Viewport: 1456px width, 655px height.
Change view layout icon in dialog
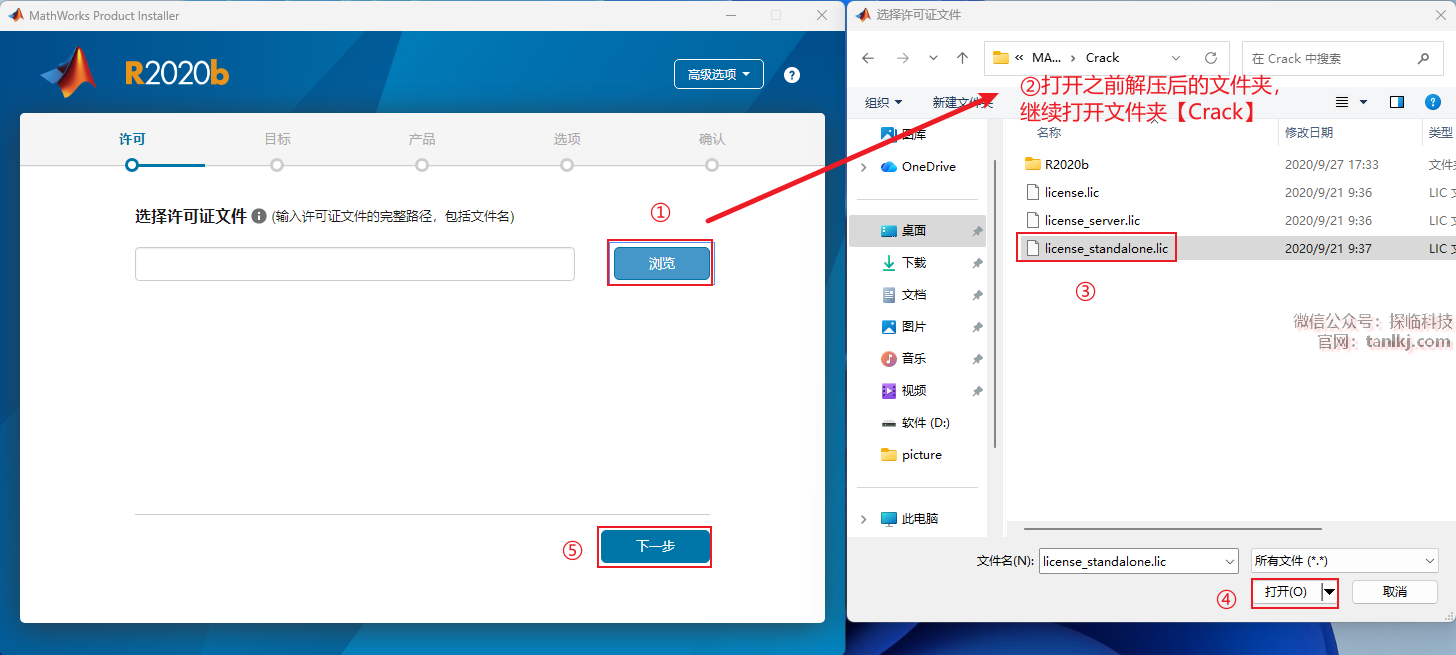1343,102
